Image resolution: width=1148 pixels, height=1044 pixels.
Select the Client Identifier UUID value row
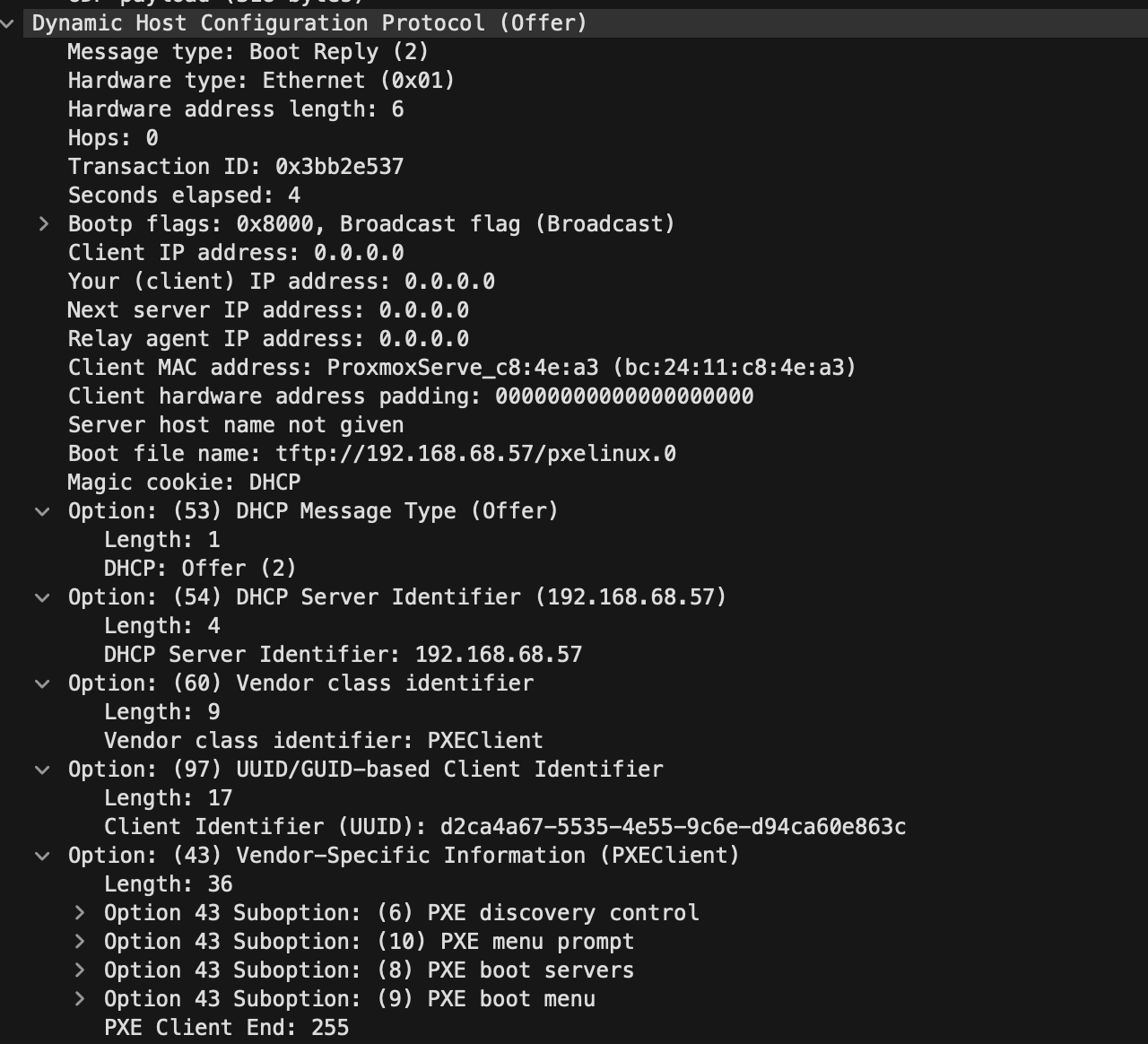pos(504,827)
